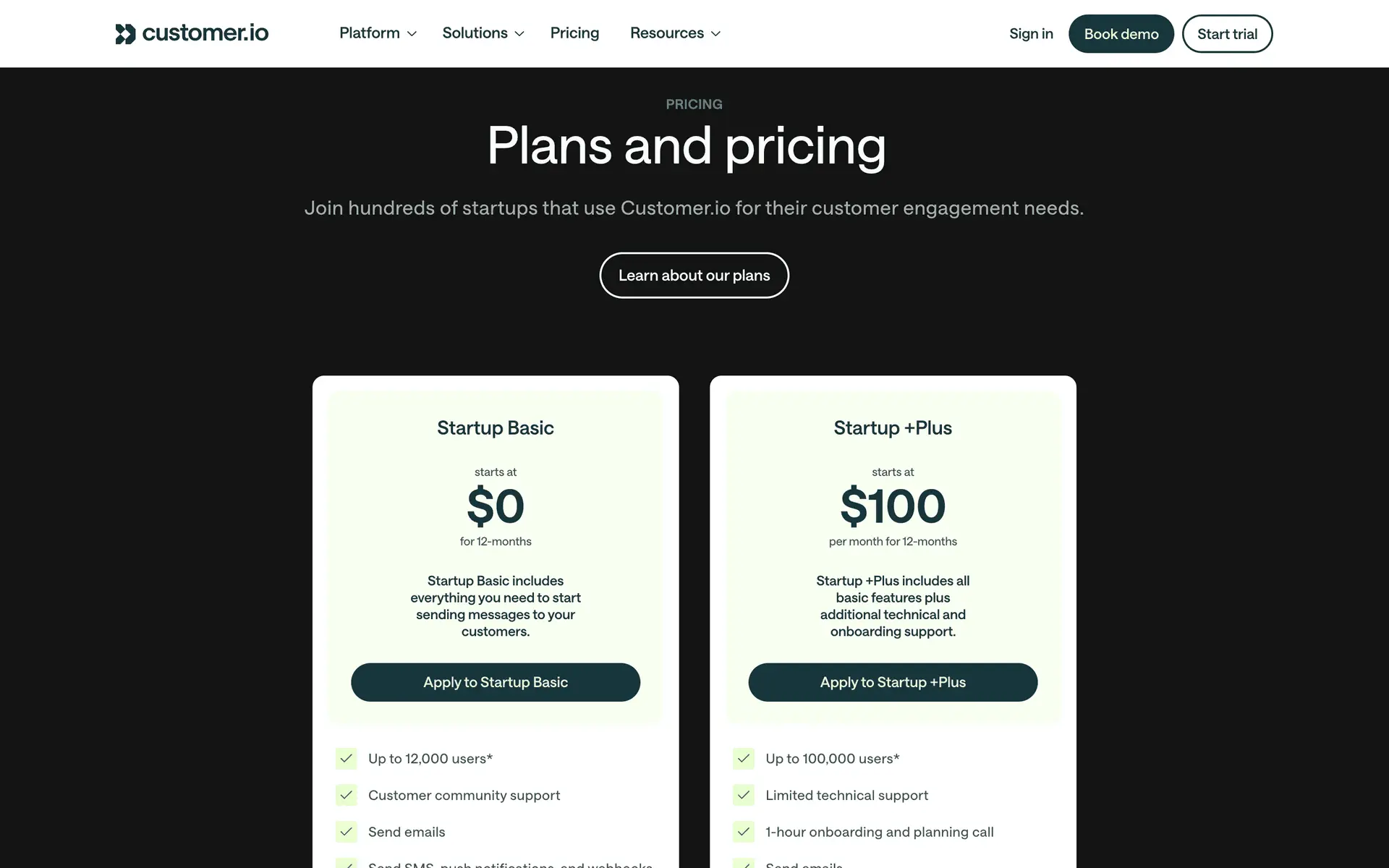Click the Customer.io logo icon

(x=125, y=34)
